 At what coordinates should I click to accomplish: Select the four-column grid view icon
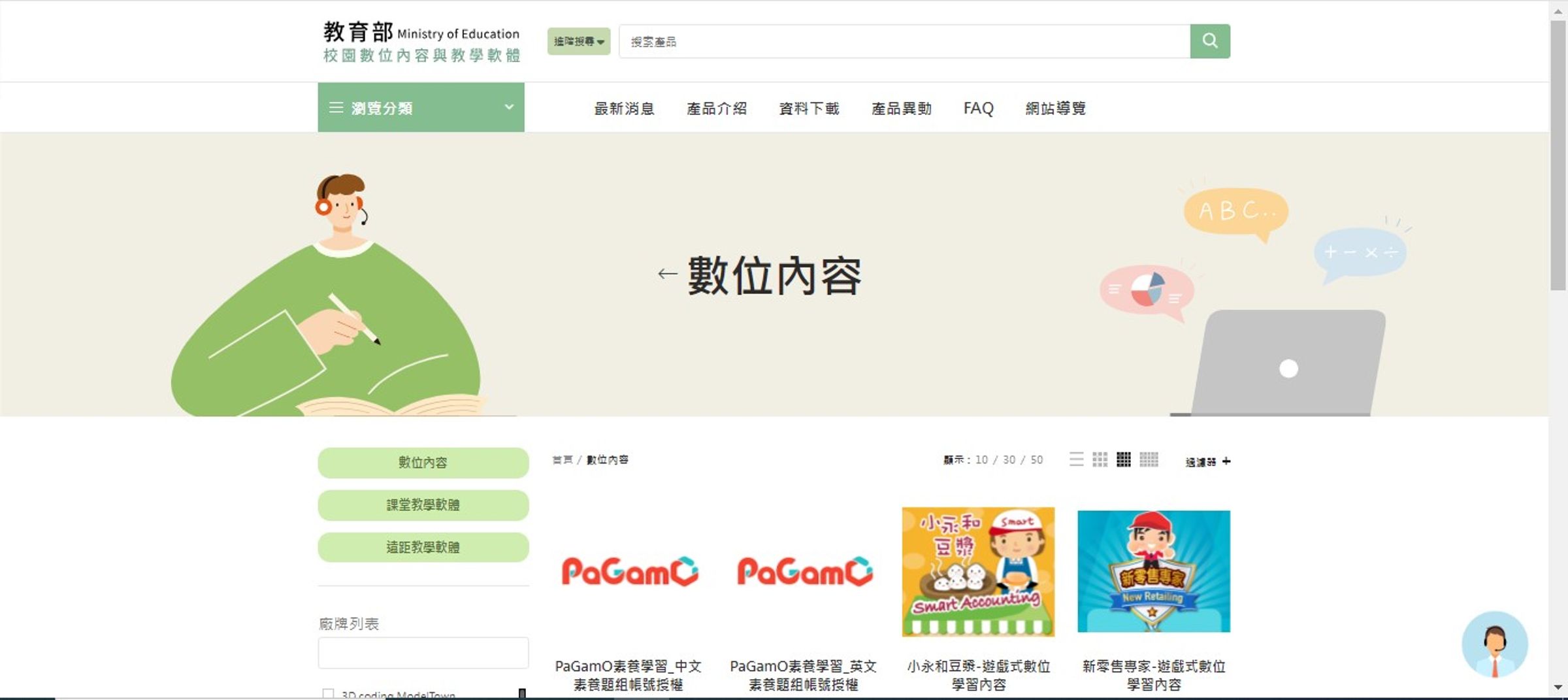(1124, 459)
